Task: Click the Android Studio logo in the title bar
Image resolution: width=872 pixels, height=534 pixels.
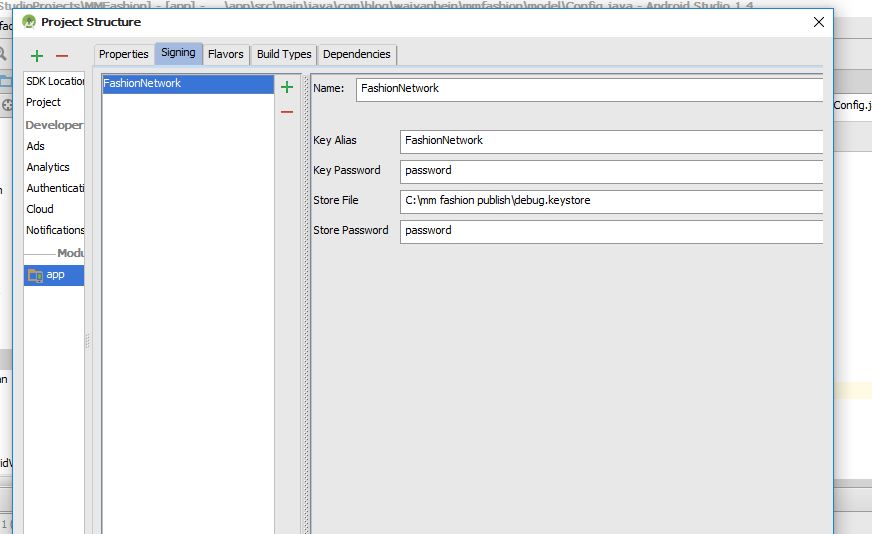Action: tap(29, 22)
